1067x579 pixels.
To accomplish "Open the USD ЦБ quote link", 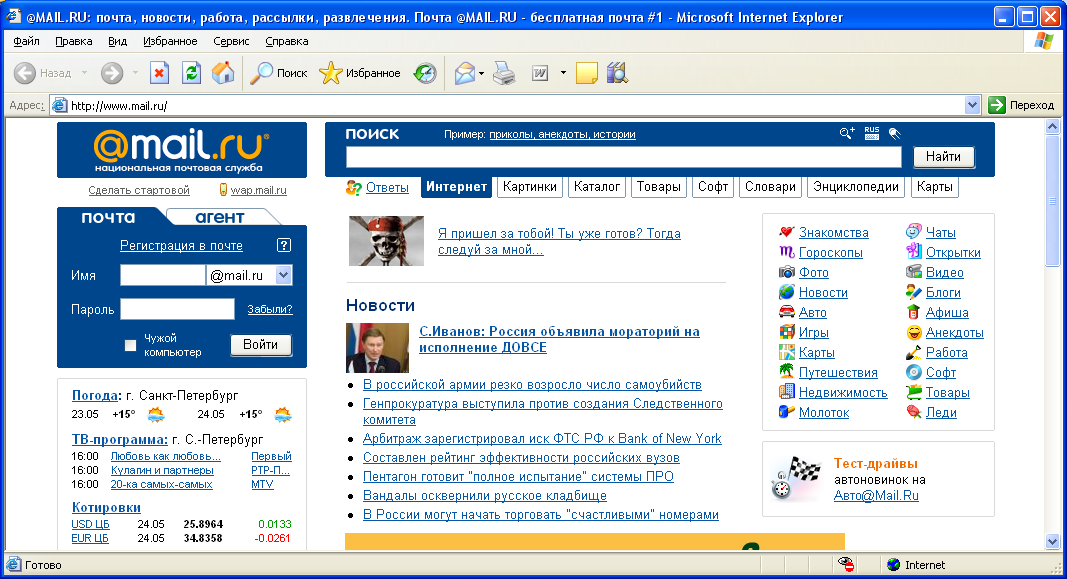I will [90, 524].
